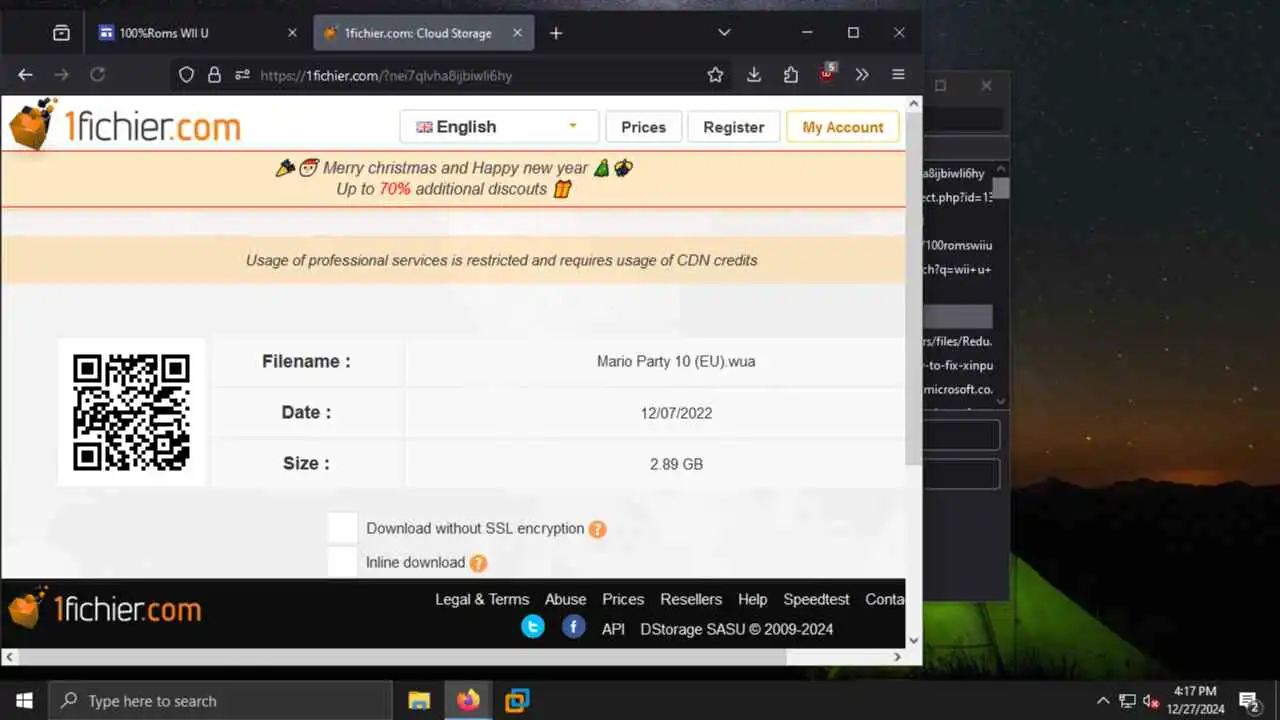View site security padlock info
Screen dimensions: 1280x720
(214, 75)
